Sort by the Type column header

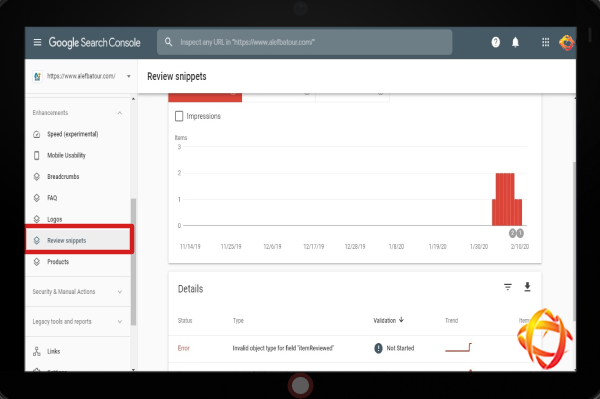(x=238, y=321)
